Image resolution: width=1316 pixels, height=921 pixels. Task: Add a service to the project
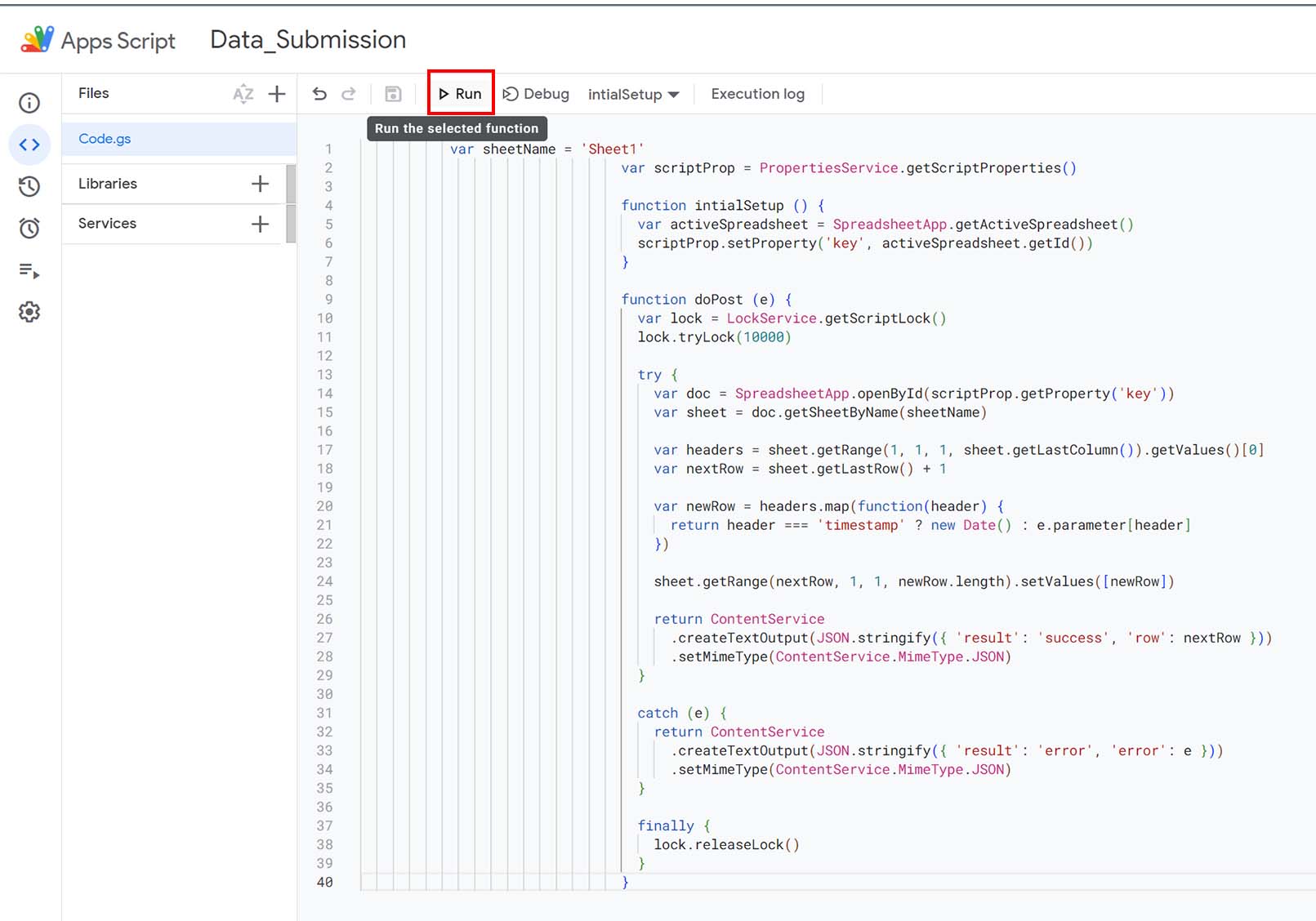[x=260, y=224]
